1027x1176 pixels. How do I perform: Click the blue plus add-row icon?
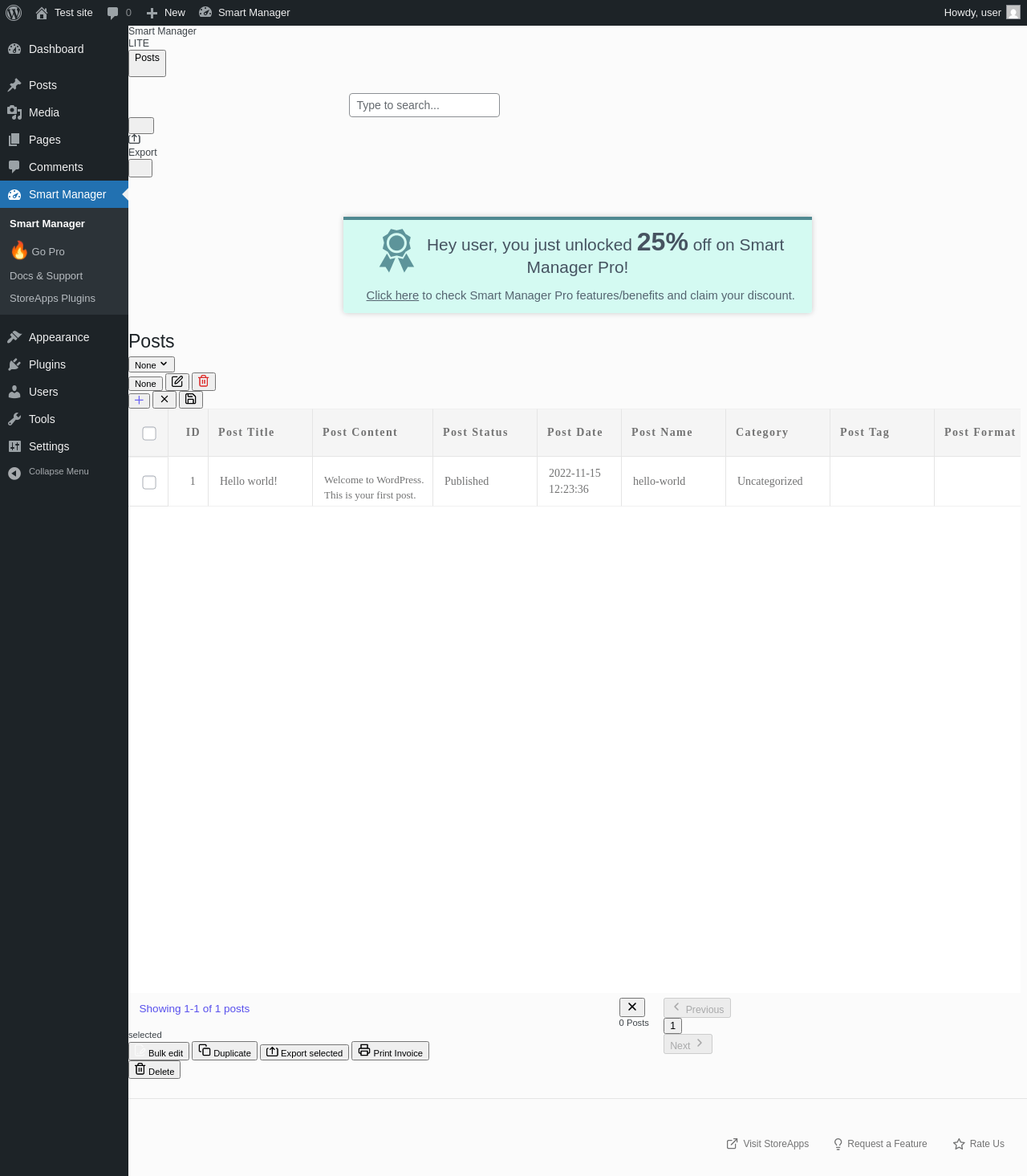pyautogui.click(x=140, y=400)
